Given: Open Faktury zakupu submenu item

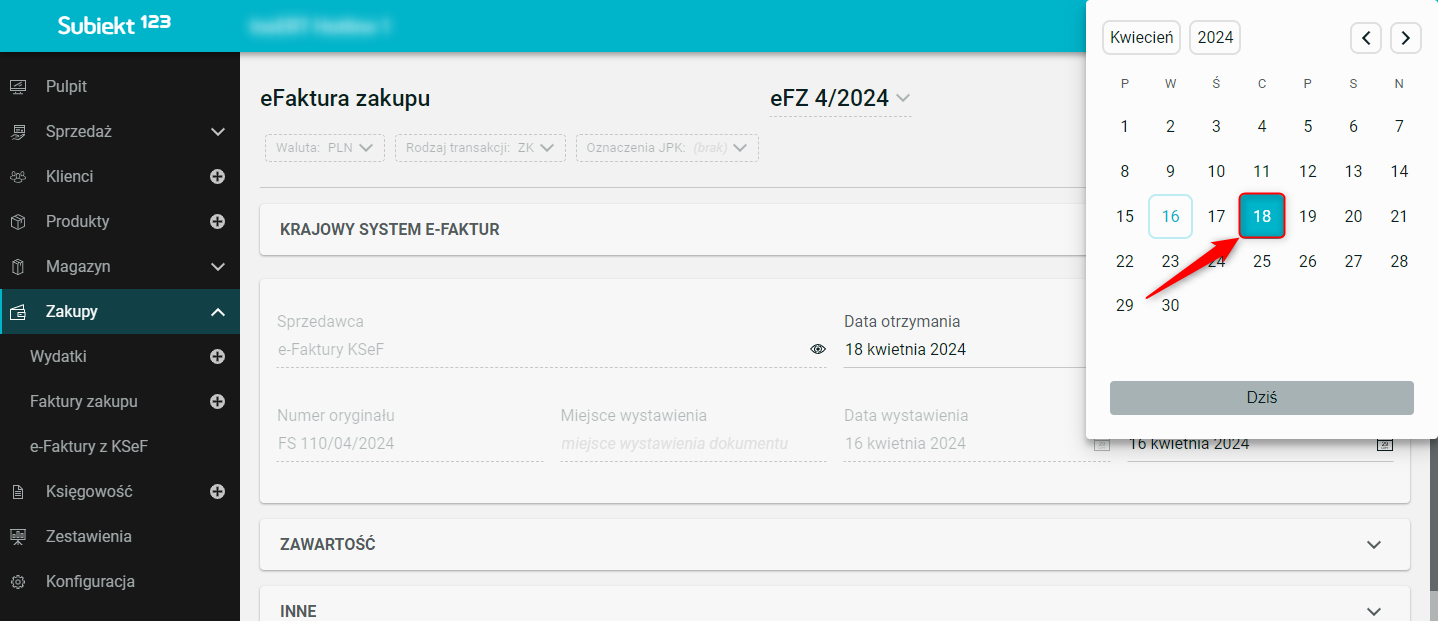Looking at the screenshot, I should (x=84, y=402).
